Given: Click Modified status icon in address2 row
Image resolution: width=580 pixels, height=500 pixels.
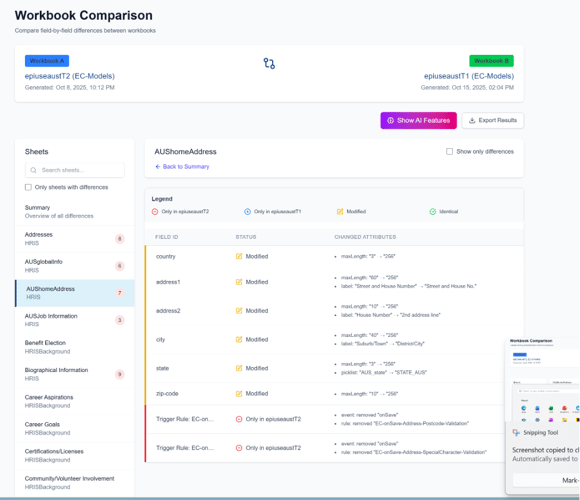Looking at the screenshot, I should (239, 311).
